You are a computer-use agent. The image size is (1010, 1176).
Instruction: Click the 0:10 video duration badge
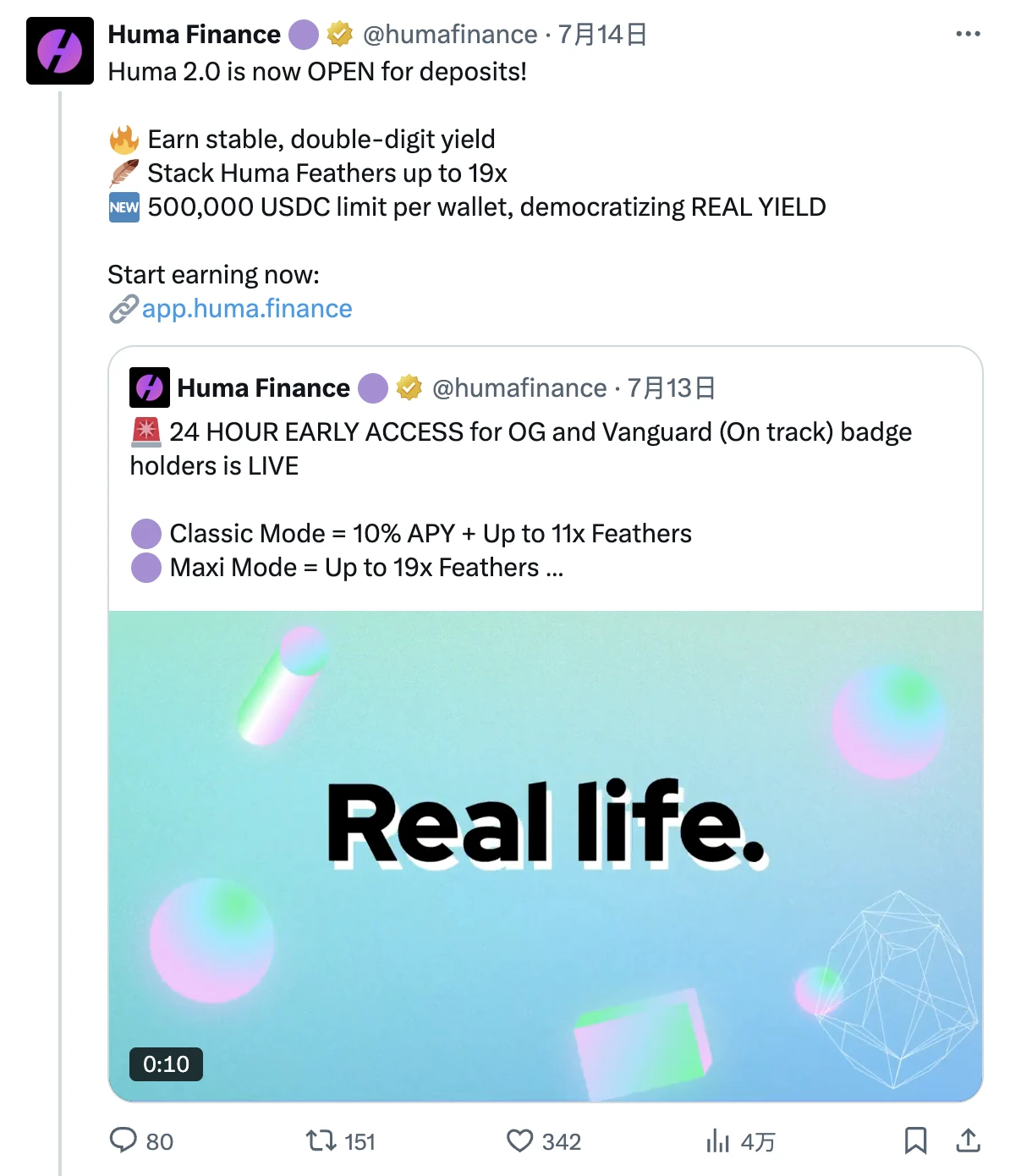coord(166,1063)
